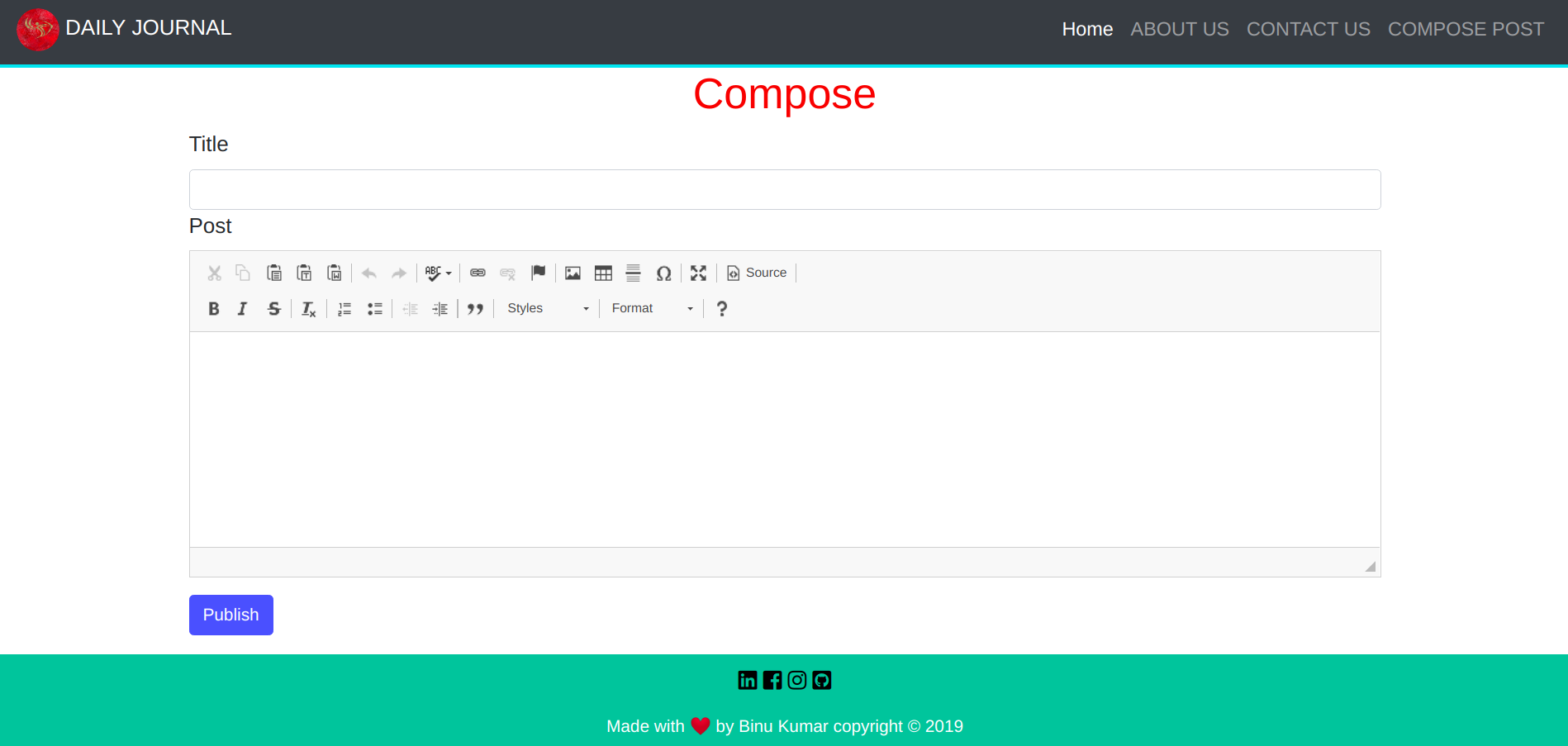Open the spell checker dropdown
Screen dimensions: 1568x746
[438, 273]
